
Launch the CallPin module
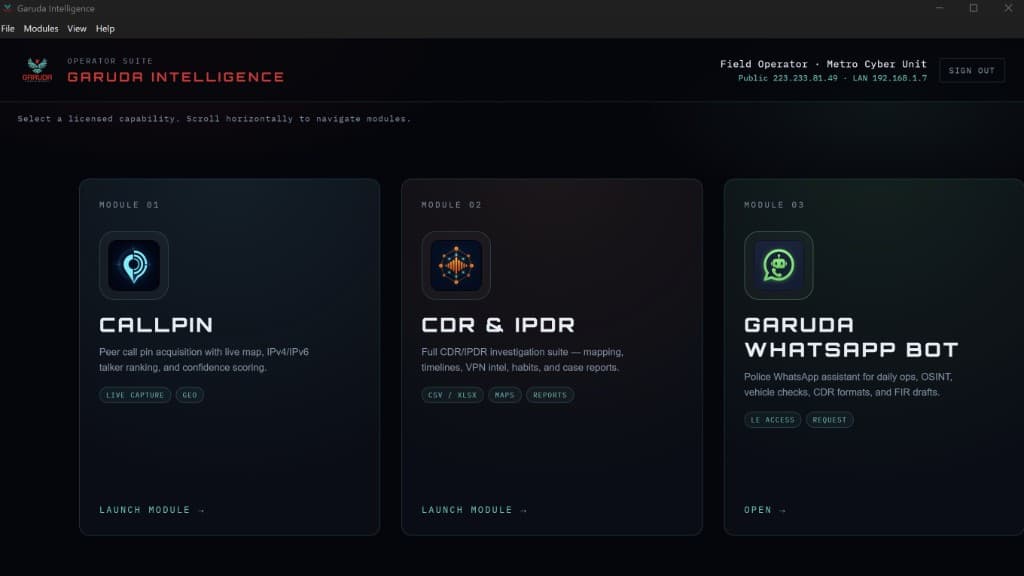(152, 510)
